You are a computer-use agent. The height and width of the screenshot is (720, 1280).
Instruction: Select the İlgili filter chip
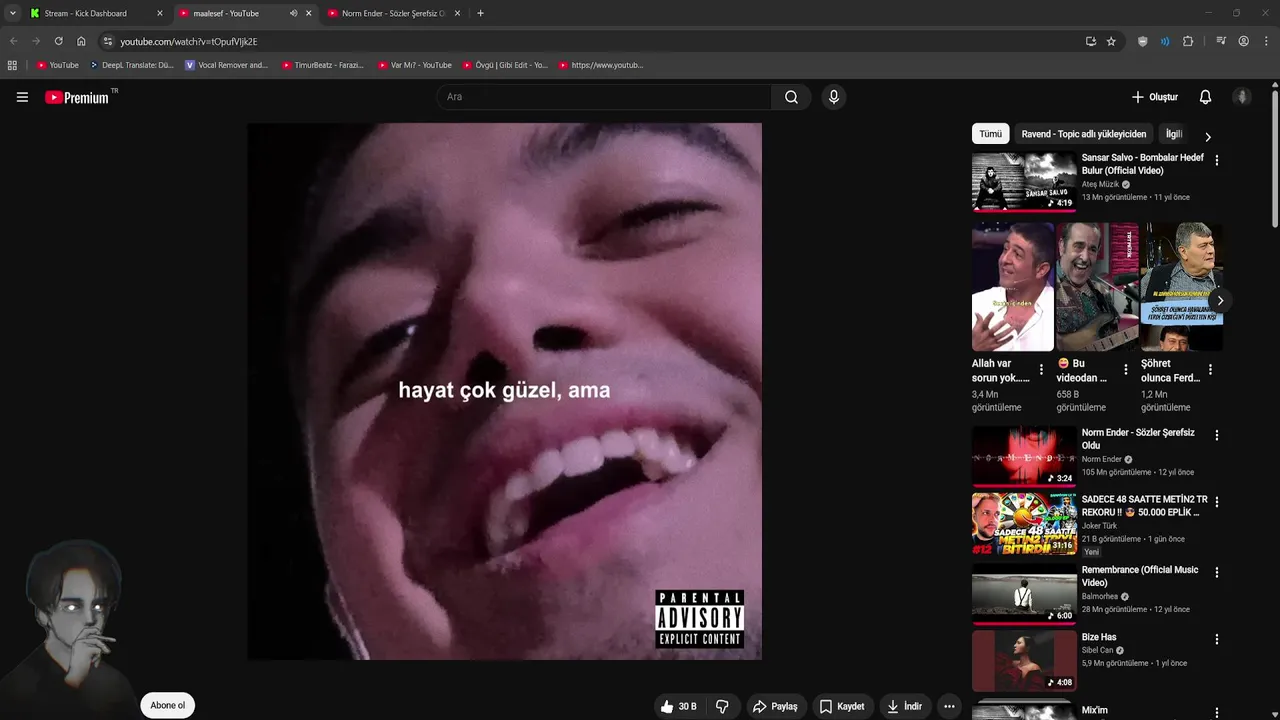pyautogui.click(x=1174, y=134)
